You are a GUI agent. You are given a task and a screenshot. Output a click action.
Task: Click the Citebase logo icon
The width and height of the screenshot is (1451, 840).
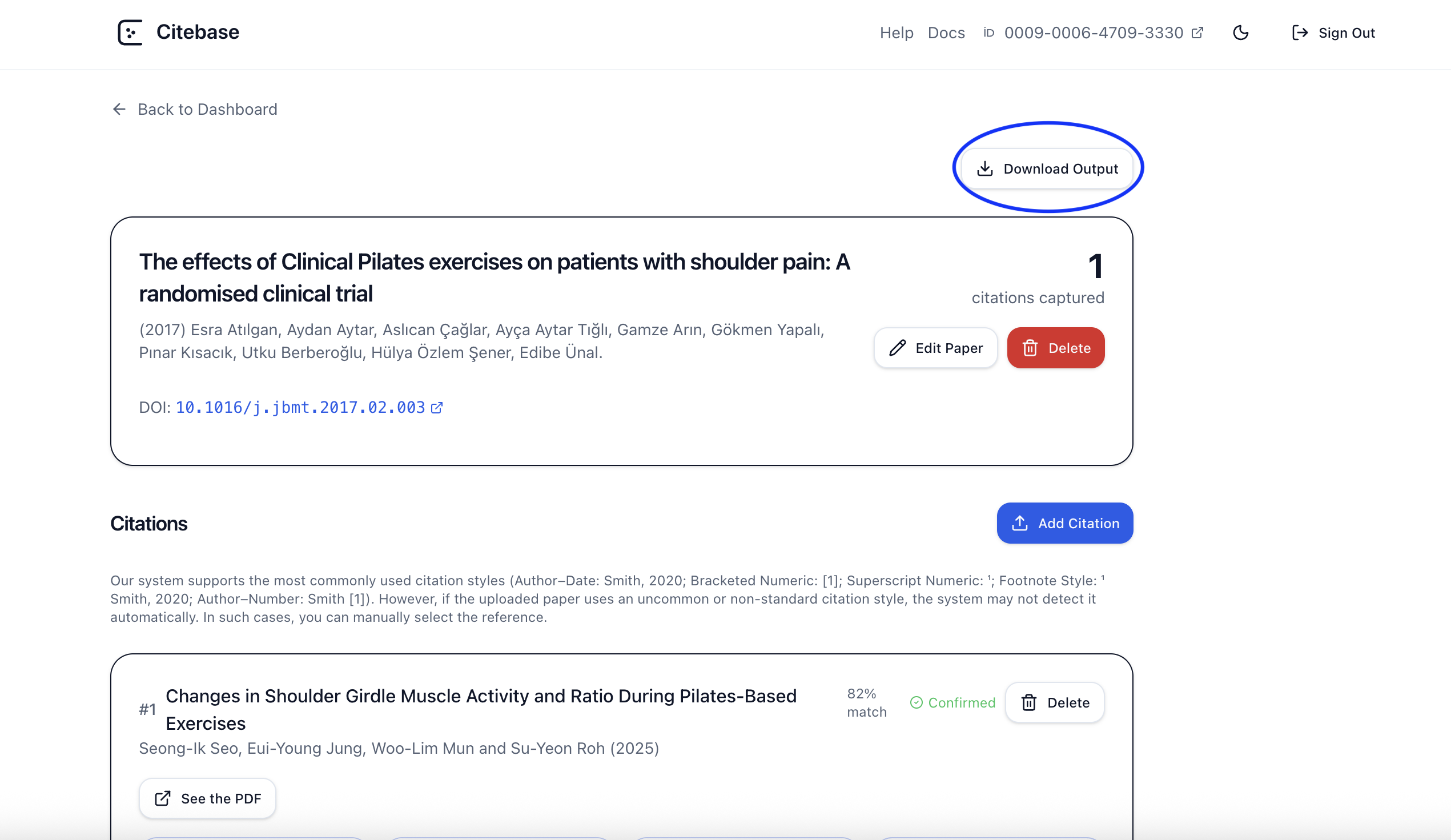130,32
